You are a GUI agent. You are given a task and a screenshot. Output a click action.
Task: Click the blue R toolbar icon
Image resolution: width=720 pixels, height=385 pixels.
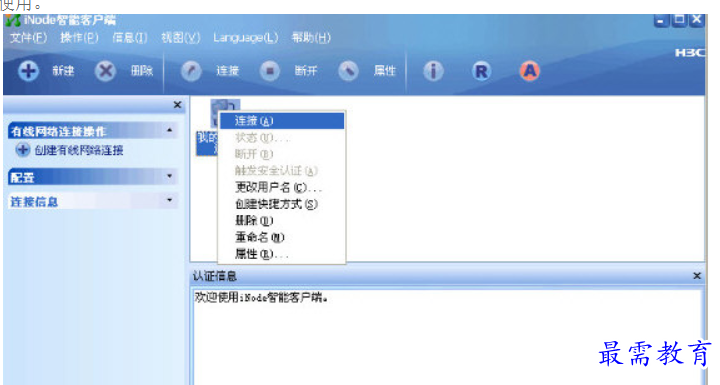(x=481, y=71)
